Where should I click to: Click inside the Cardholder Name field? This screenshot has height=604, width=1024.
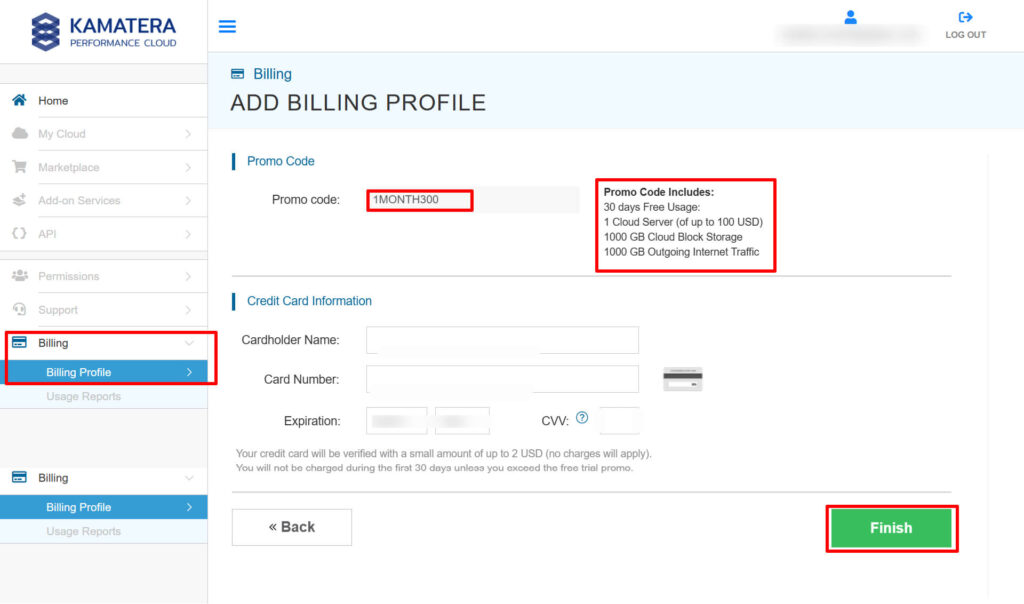(x=502, y=340)
